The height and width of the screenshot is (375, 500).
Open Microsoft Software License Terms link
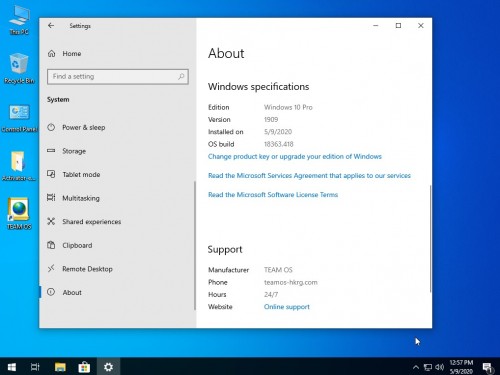click(x=273, y=195)
